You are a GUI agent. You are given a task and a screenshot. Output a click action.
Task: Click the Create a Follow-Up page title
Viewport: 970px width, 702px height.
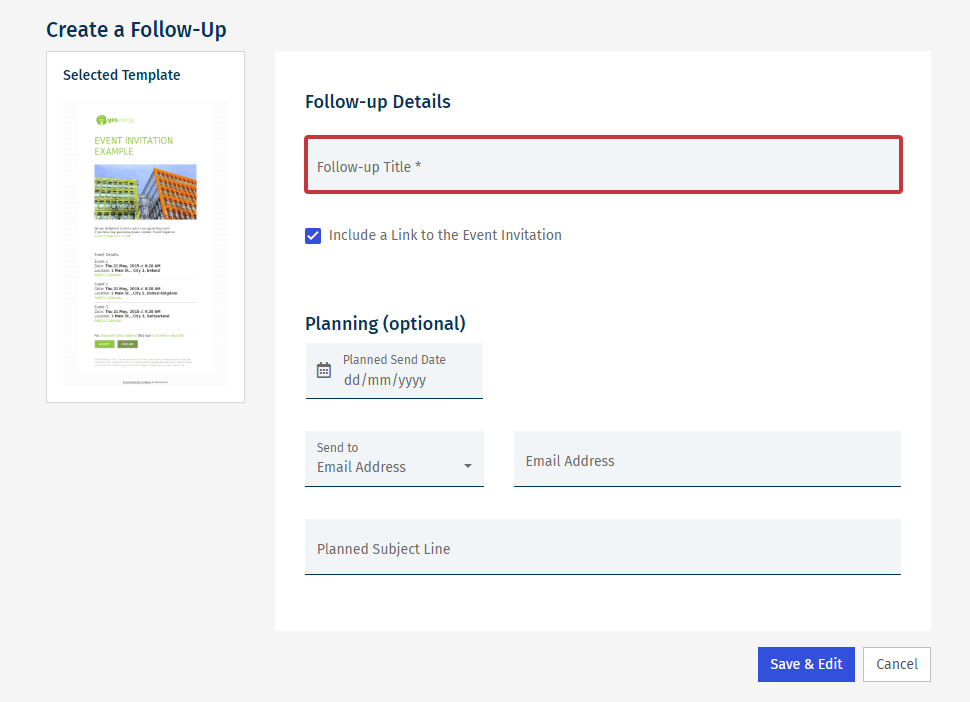click(x=136, y=30)
